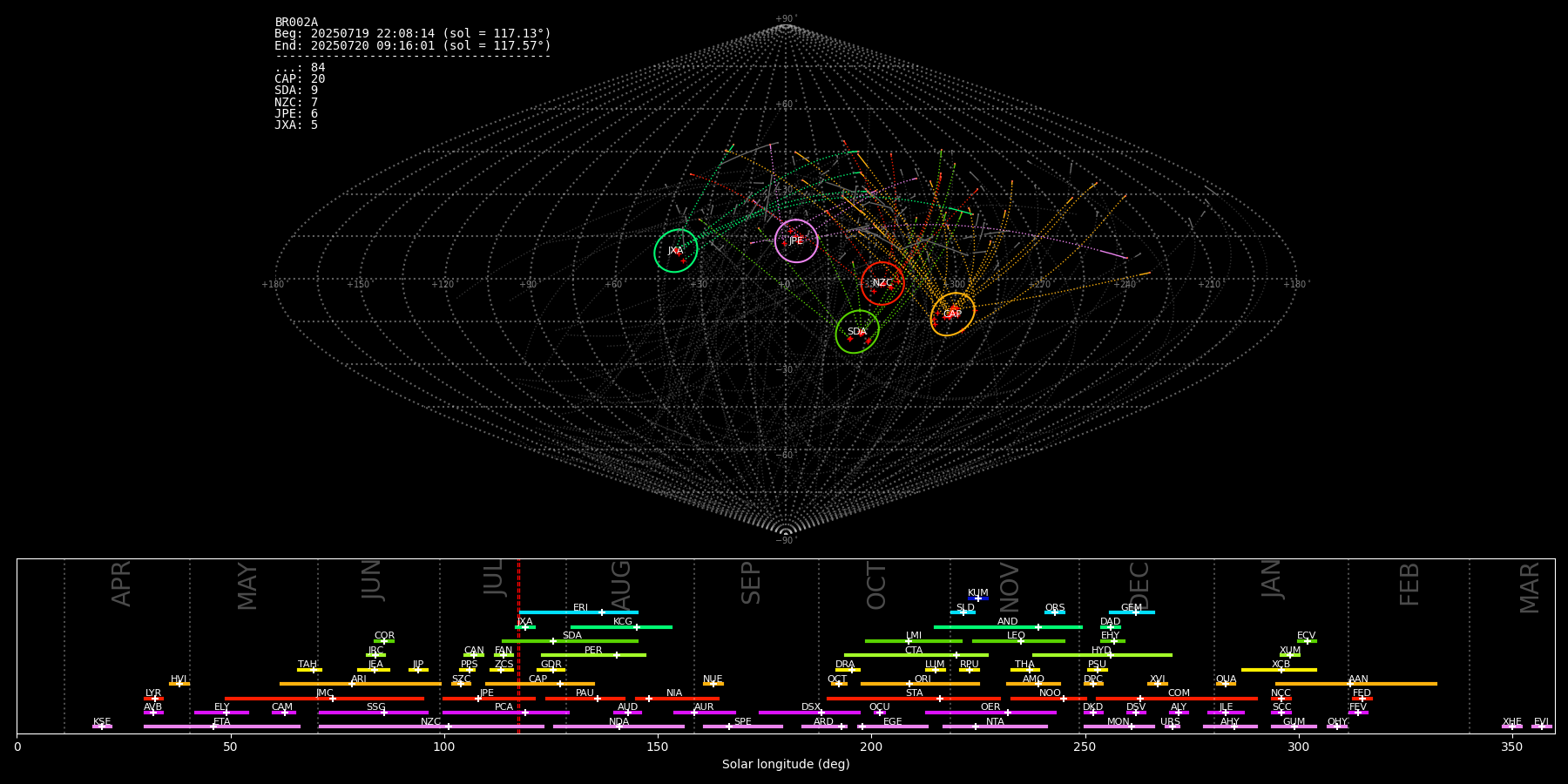Click the CTA shower bar in timeline

tap(916, 655)
